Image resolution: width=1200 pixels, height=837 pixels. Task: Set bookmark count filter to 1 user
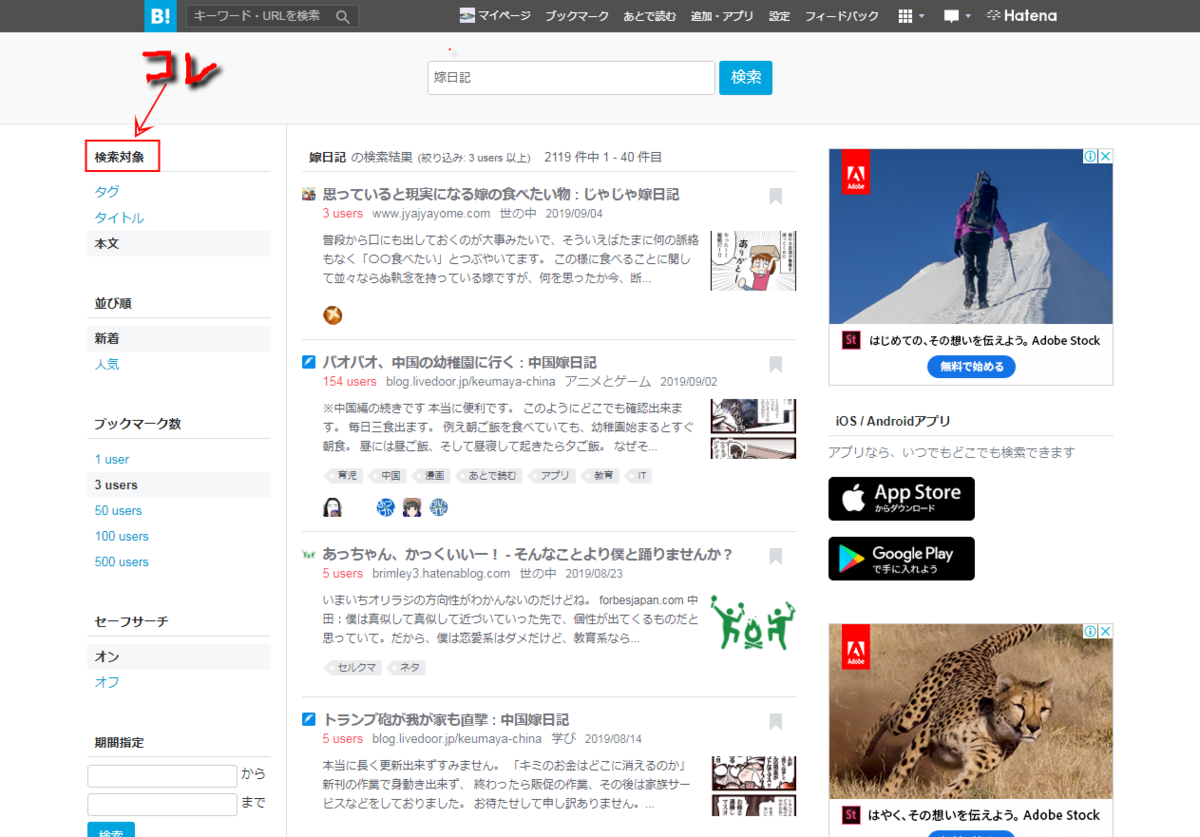point(112,459)
